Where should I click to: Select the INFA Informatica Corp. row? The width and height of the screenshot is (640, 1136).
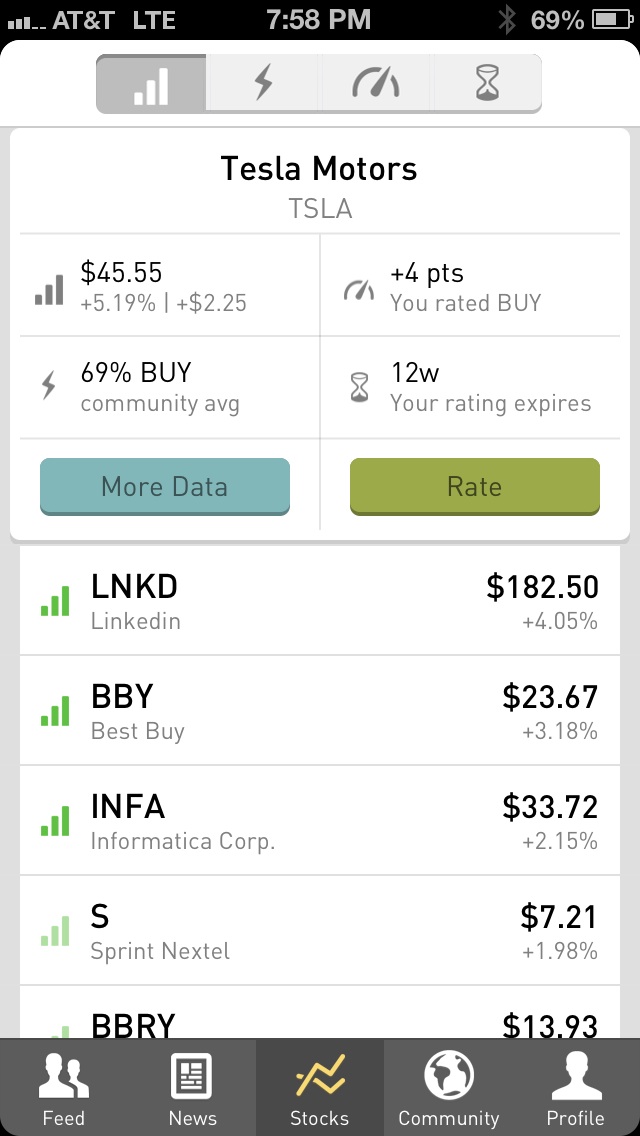tap(320, 820)
